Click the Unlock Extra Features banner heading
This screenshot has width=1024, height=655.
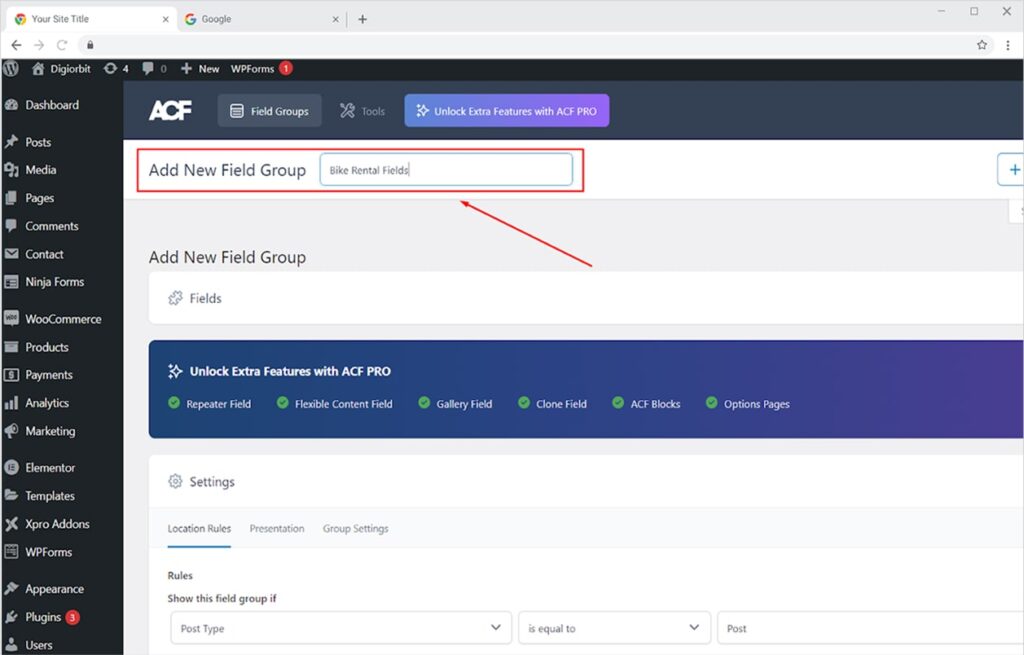(290, 371)
